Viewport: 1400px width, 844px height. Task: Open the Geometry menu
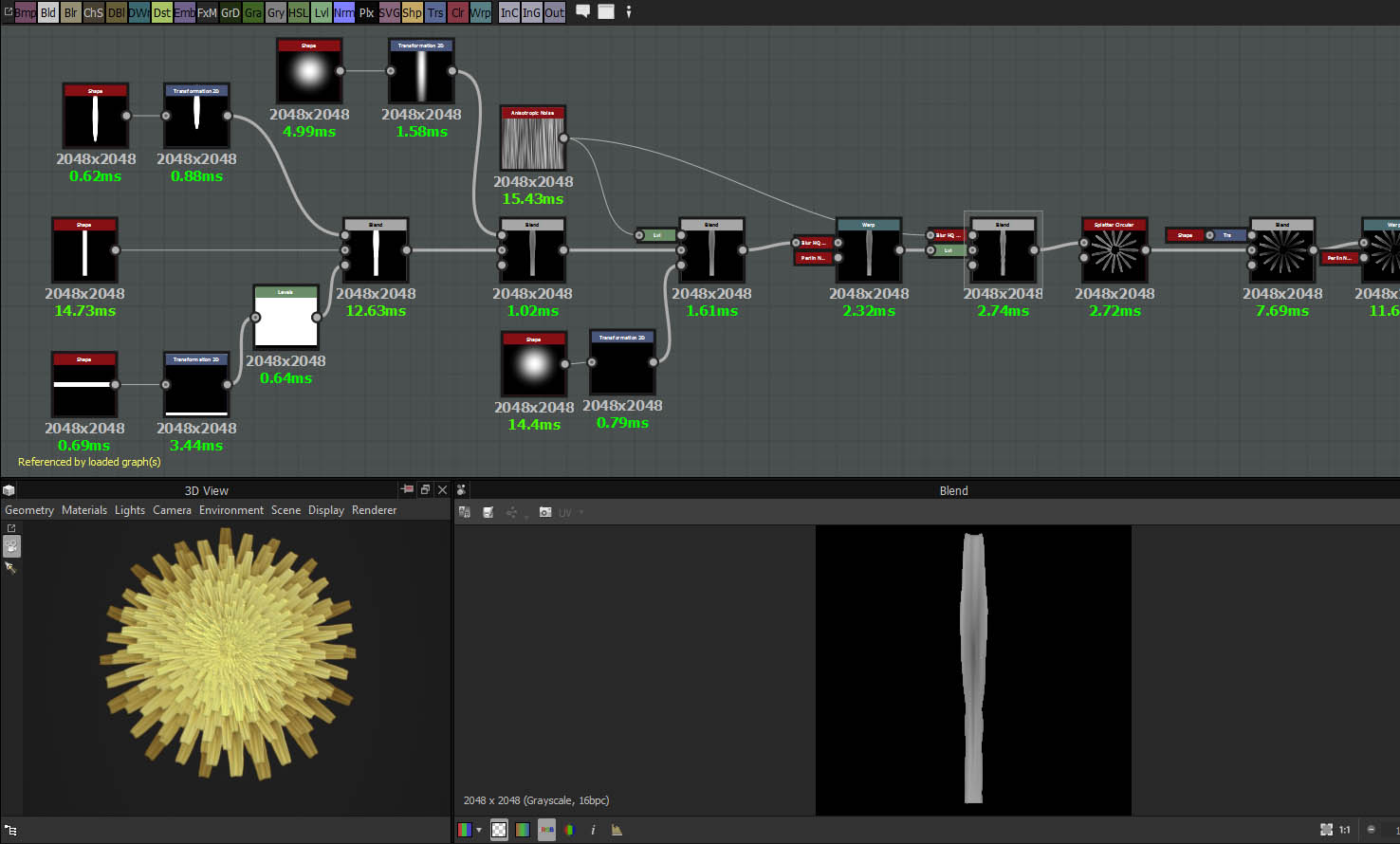pos(29,510)
